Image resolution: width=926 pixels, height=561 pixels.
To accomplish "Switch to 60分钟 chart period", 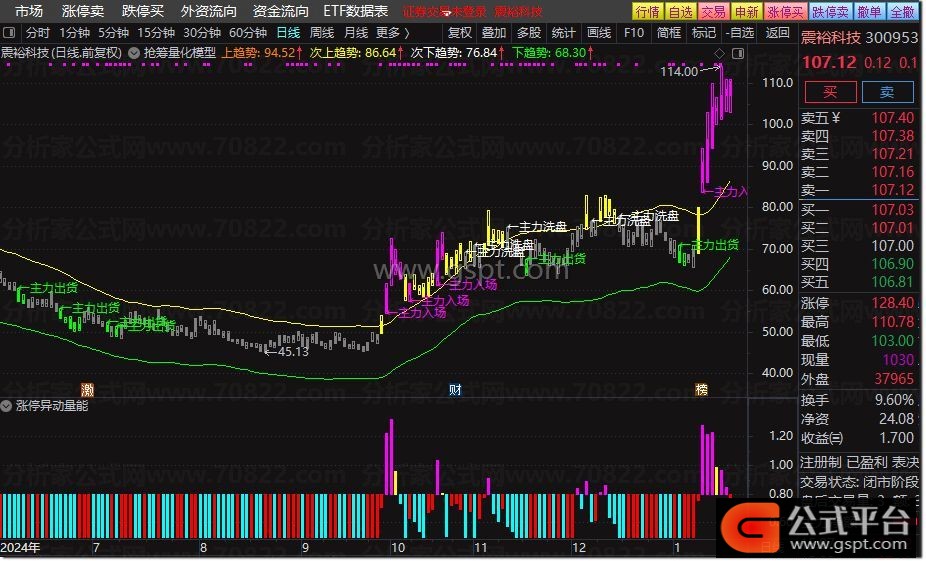I will click(248, 33).
